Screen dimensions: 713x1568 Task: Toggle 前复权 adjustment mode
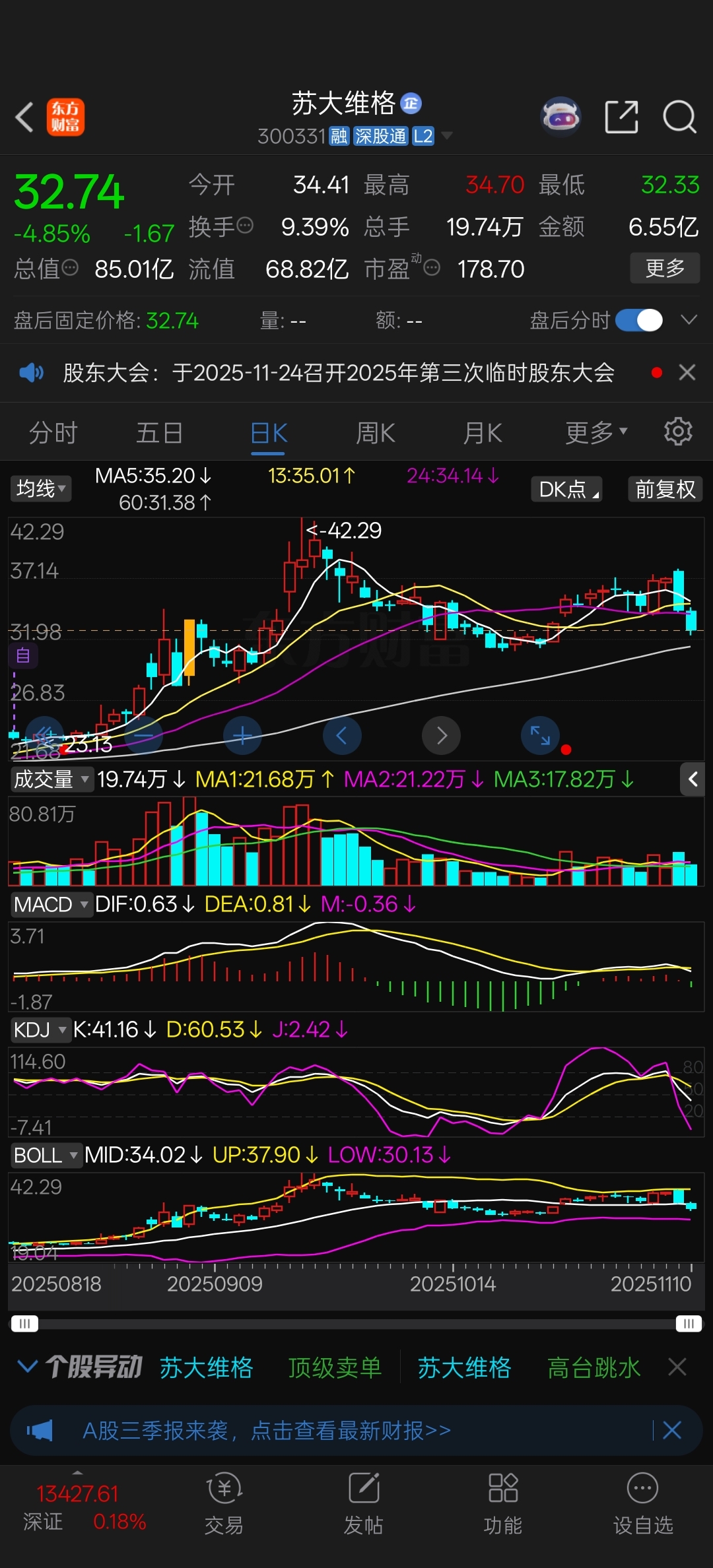click(x=665, y=489)
